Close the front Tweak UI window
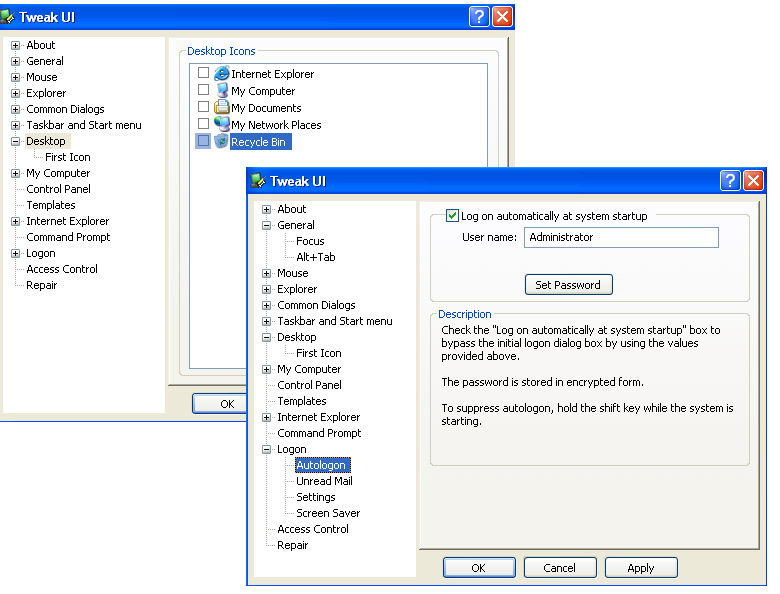The height and width of the screenshot is (594, 780). (x=753, y=181)
